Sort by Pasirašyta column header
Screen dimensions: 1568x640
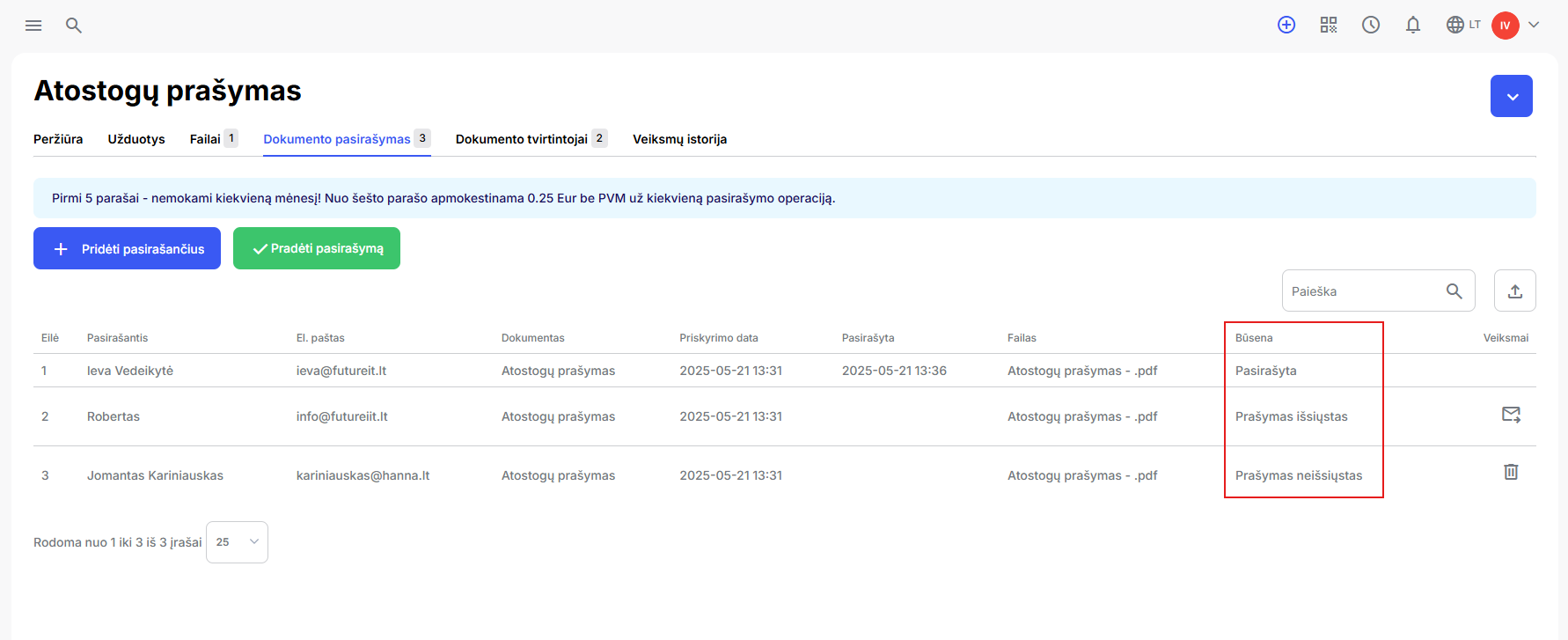click(868, 338)
